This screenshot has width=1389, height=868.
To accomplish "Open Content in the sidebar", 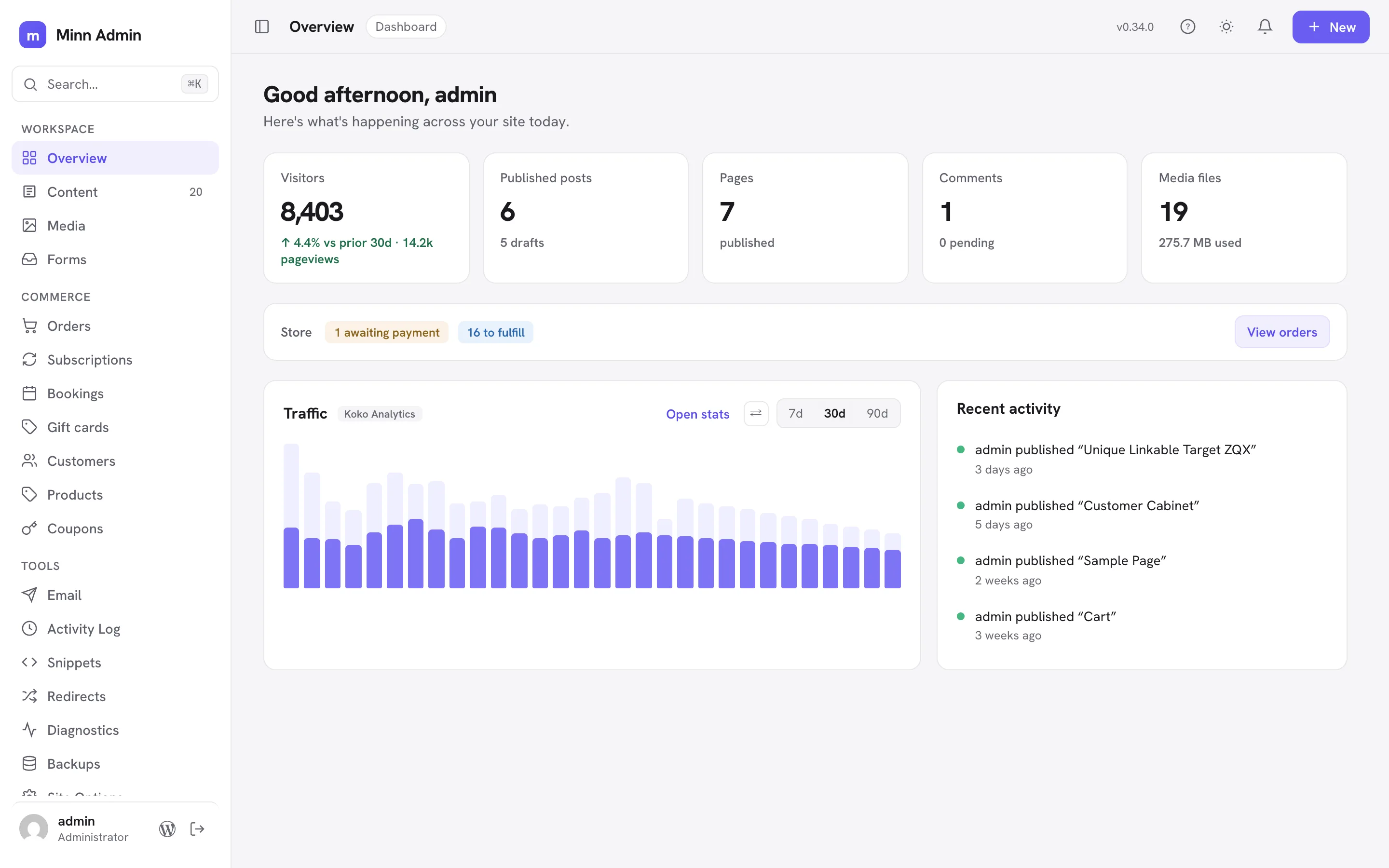I will (x=115, y=192).
